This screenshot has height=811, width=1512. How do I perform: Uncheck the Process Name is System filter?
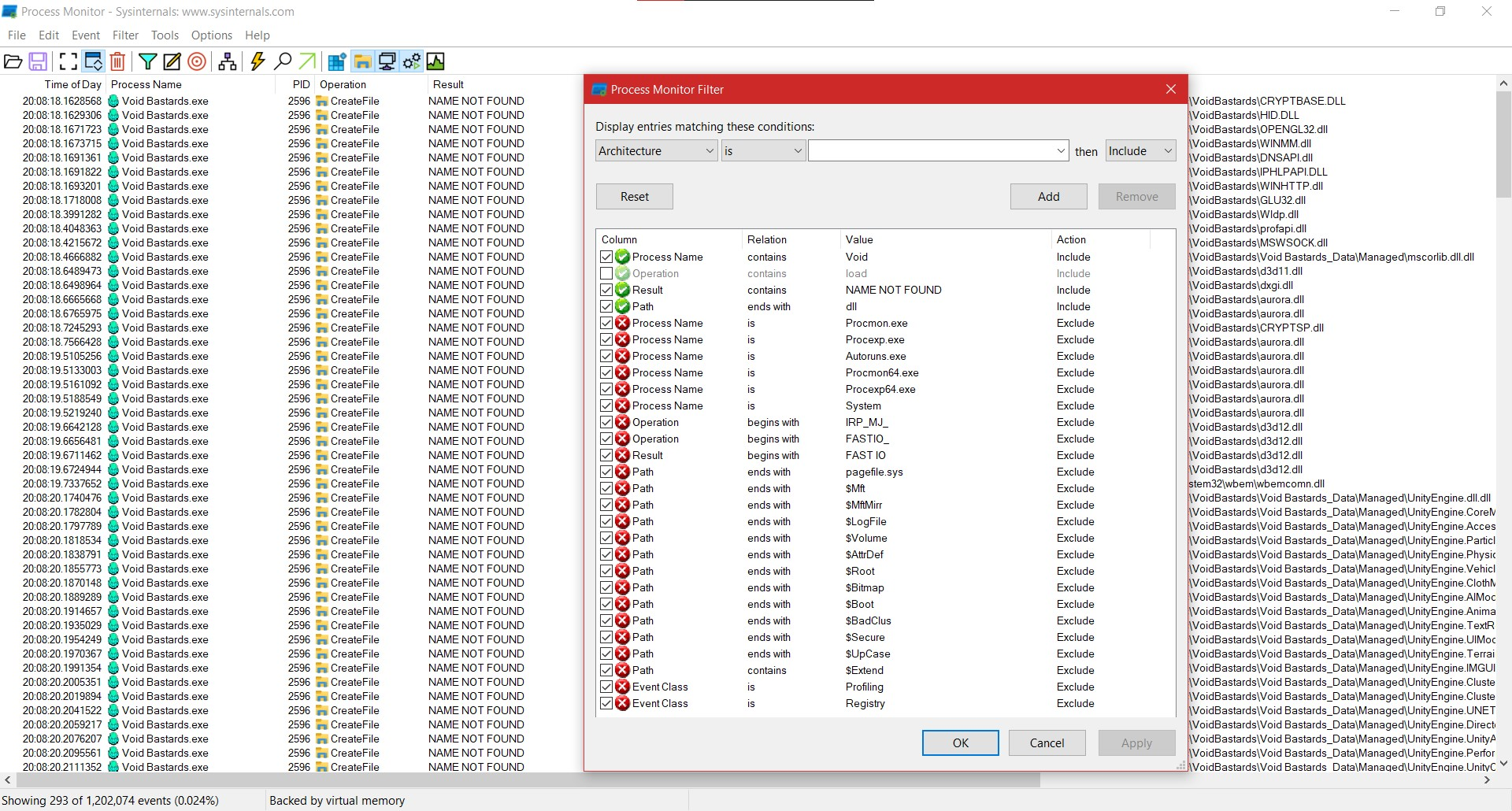coord(606,405)
